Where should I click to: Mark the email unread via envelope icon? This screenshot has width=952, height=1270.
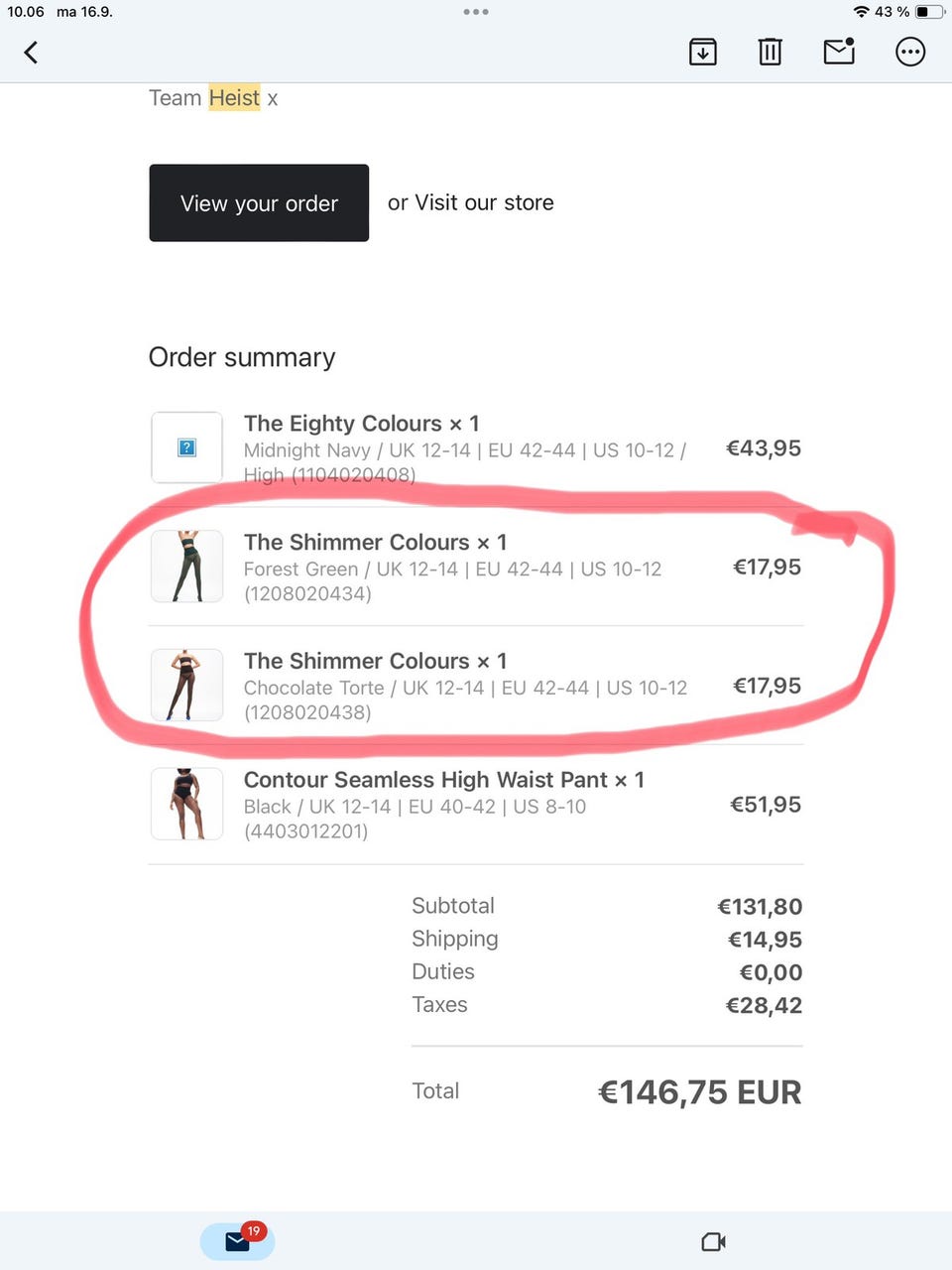pos(839,51)
